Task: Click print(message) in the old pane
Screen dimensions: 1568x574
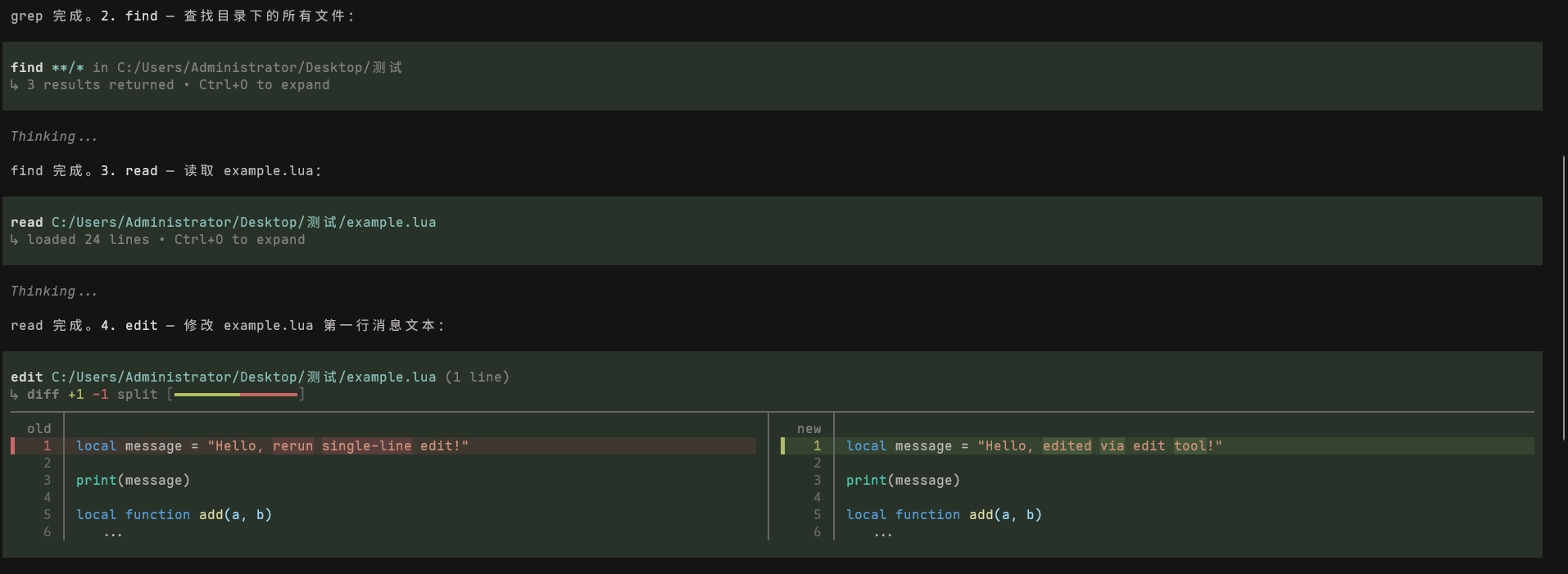Action: (133, 481)
